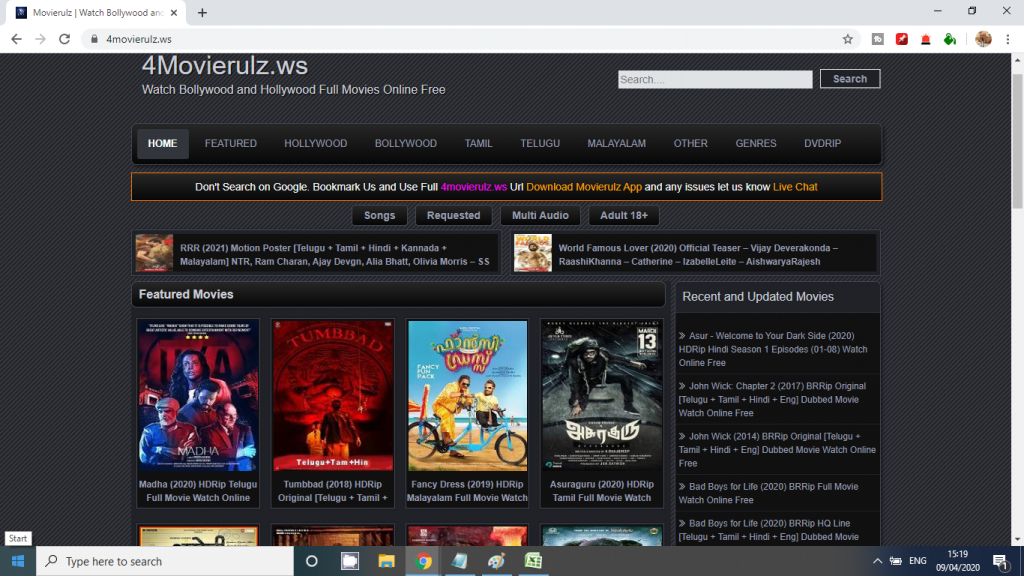The width and height of the screenshot is (1024, 576).
Task: Switch to Chrome on the taskbar
Action: tap(423, 561)
